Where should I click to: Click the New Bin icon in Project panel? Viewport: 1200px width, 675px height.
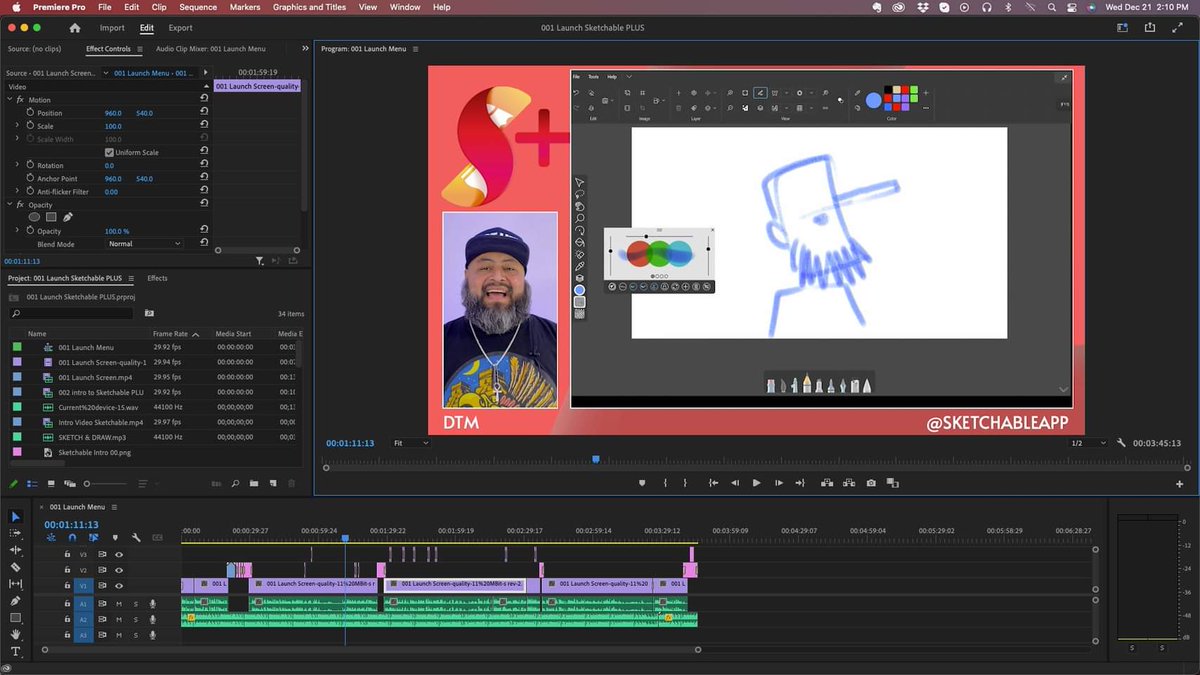(254, 483)
